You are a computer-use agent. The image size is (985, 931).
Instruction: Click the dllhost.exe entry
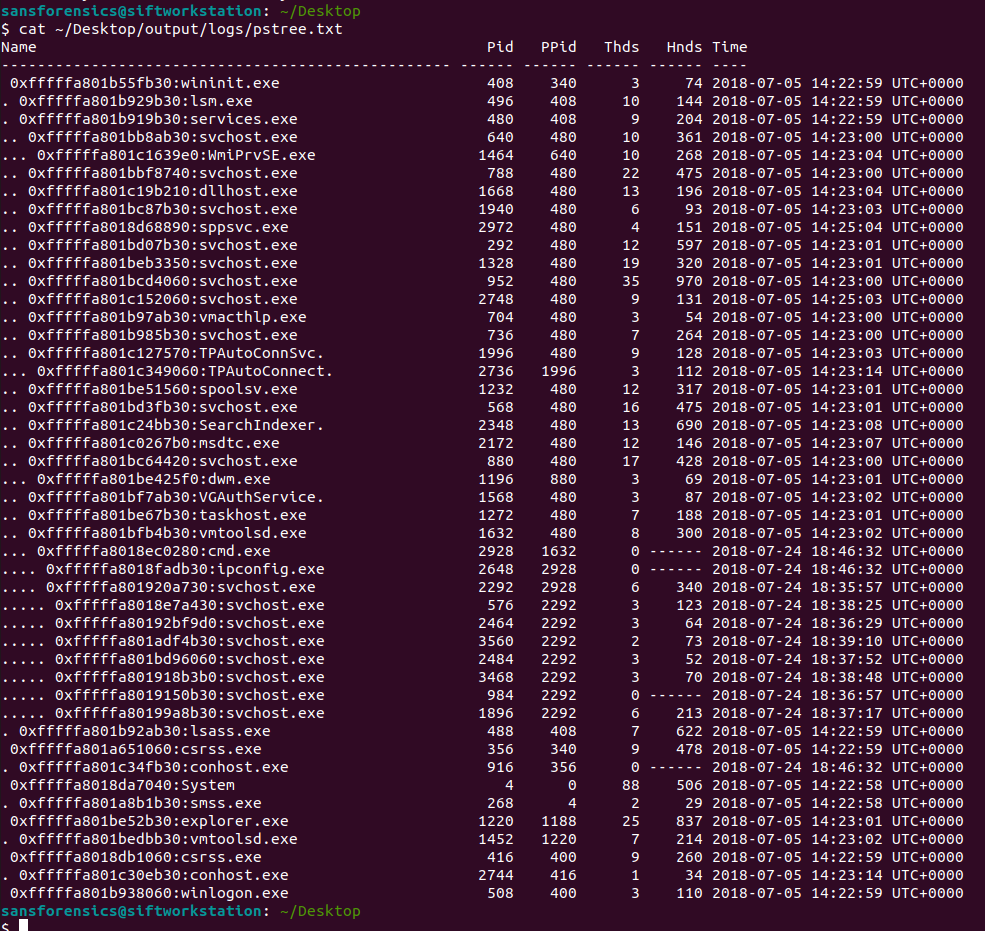[x=163, y=192]
